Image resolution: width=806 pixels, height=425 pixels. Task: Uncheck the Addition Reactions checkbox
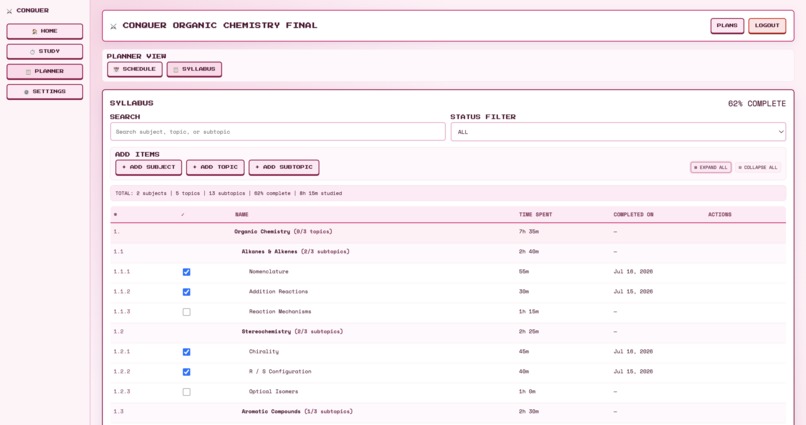point(187,292)
